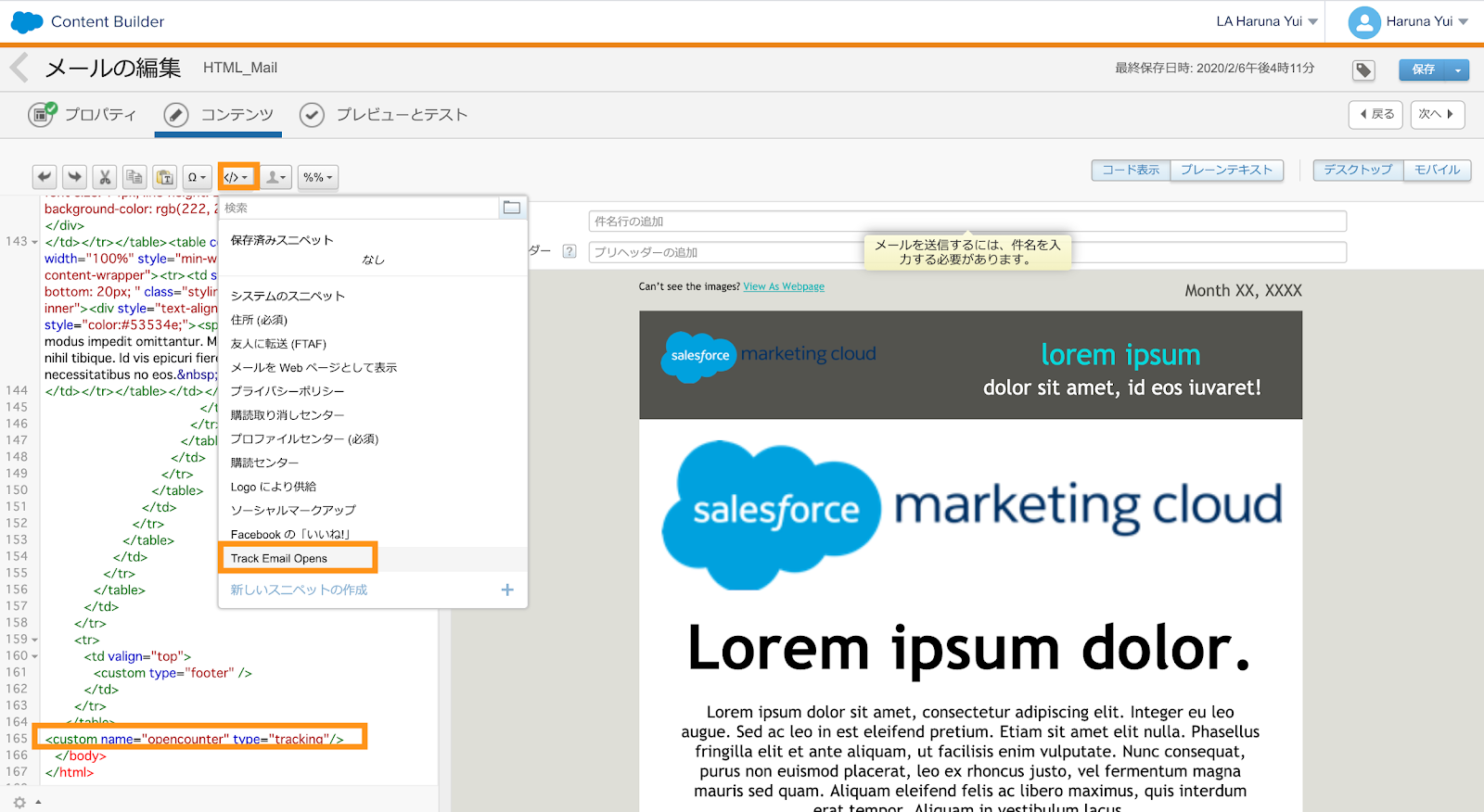This screenshot has height=812, width=1484.
Task: Click the copy icon in editor toolbar
Action: pos(134,177)
